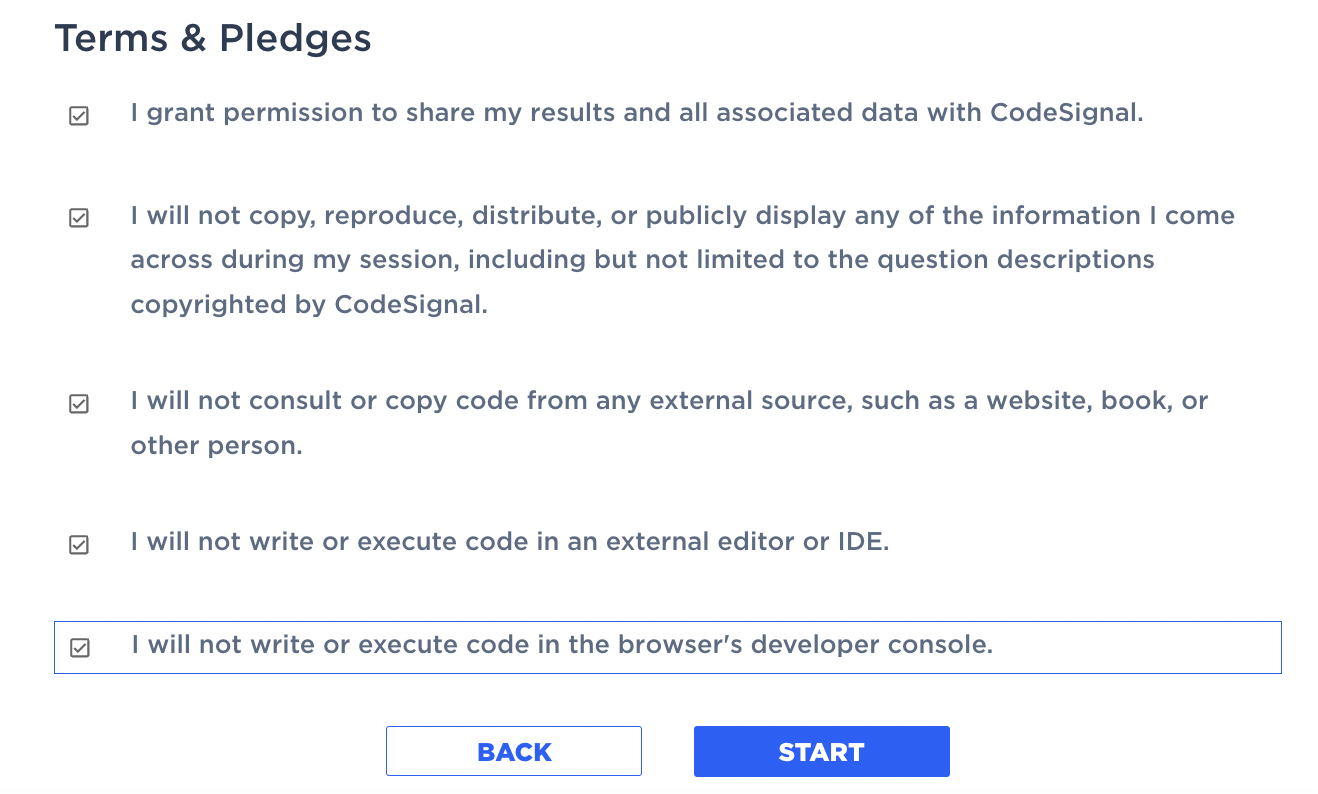Image resolution: width=1318 pixels, height=794 pixels.
Task: Uncheck the share results permission checkbox
Action: (x=79, y=116)
